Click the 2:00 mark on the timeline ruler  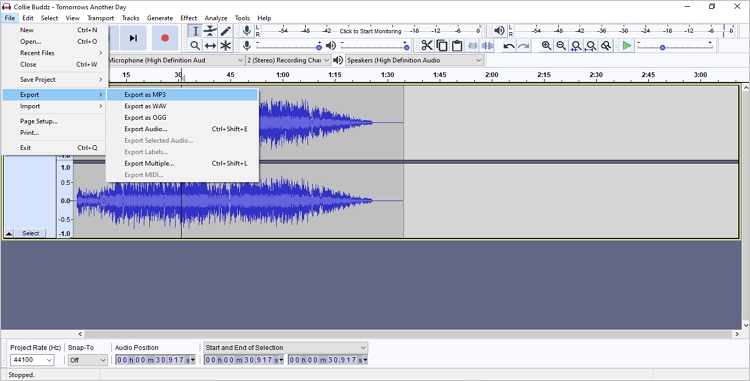492,75
